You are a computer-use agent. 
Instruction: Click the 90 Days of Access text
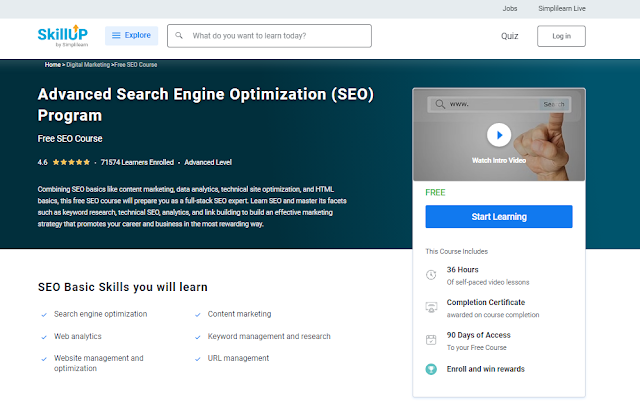pyautogui.click(x=478, y=335)
